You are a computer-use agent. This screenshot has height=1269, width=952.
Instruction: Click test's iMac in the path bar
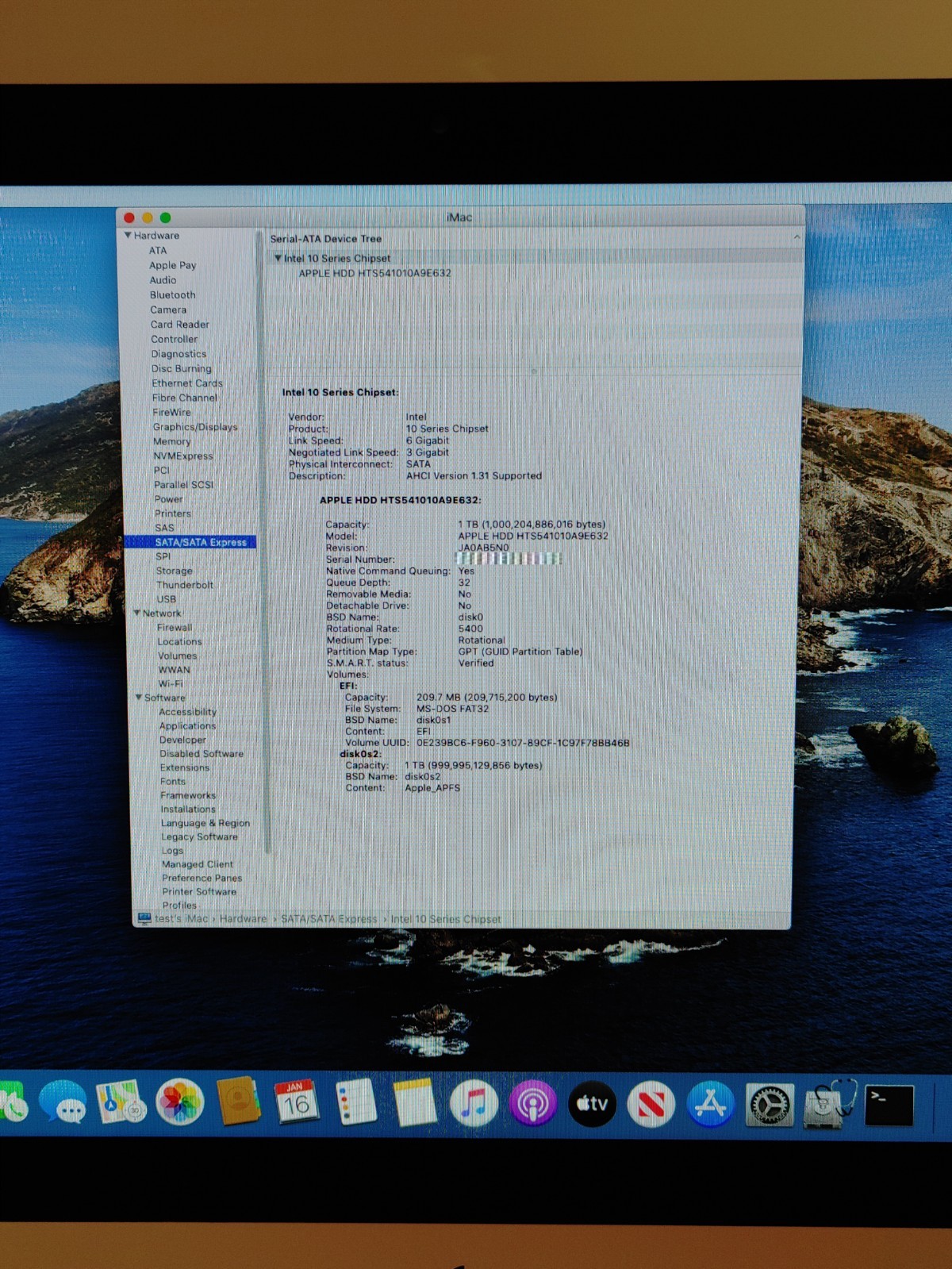181,919
